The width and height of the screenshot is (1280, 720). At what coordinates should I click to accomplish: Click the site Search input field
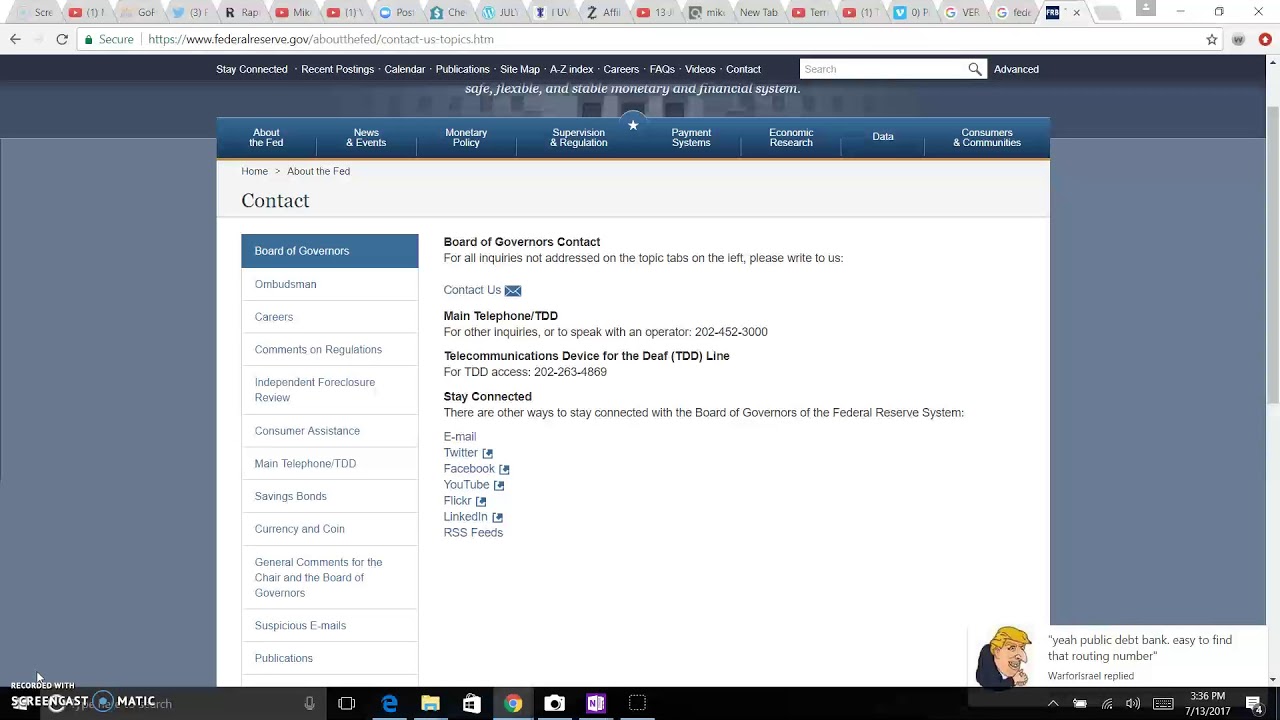pos(883,69)
